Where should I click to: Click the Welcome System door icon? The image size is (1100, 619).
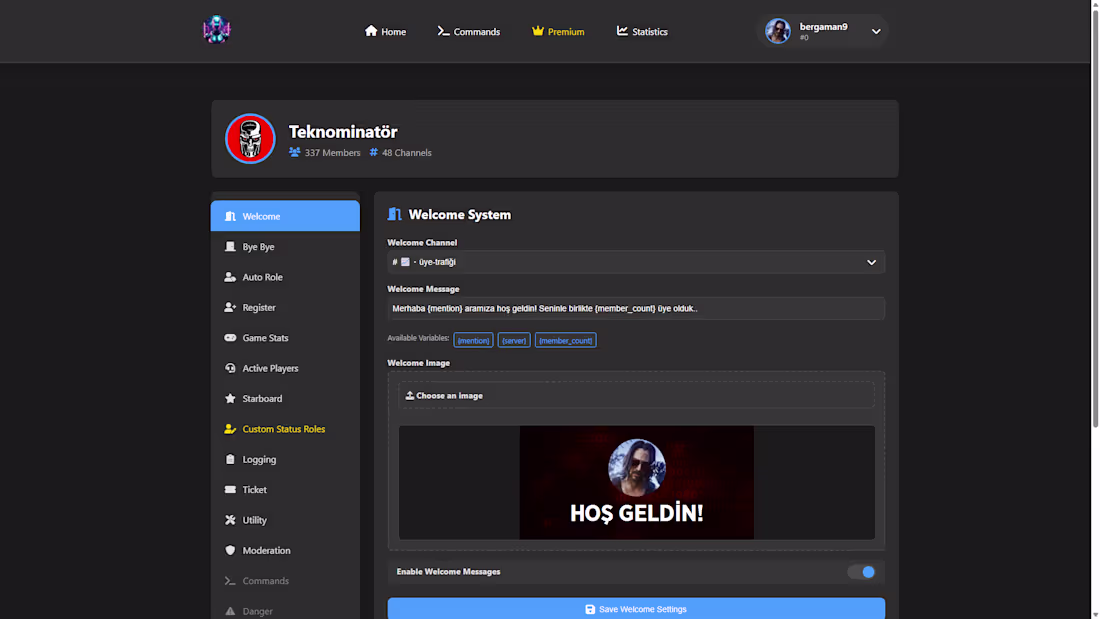click(394, 214)
